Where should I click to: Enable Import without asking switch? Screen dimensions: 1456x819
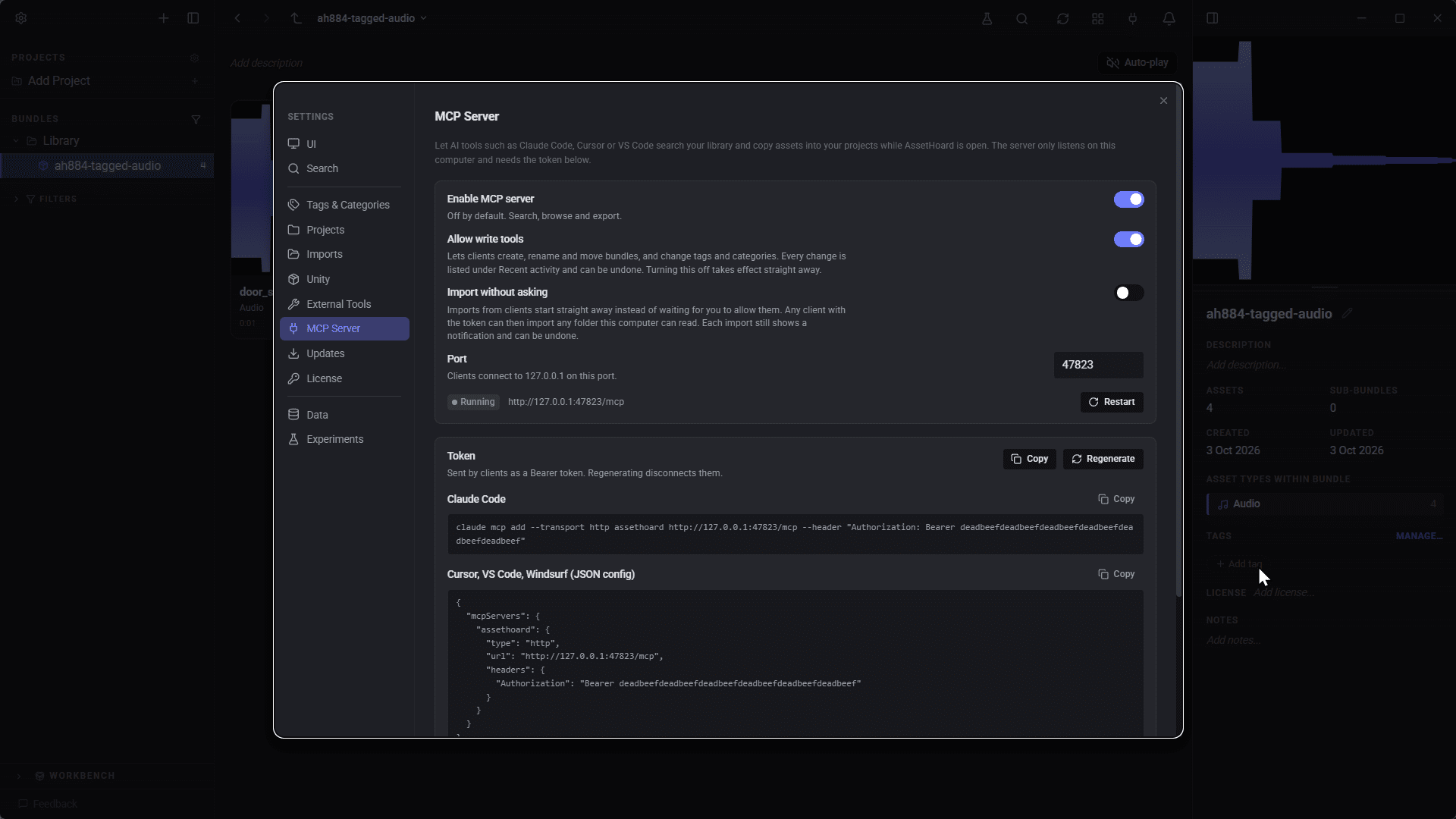1128,293
